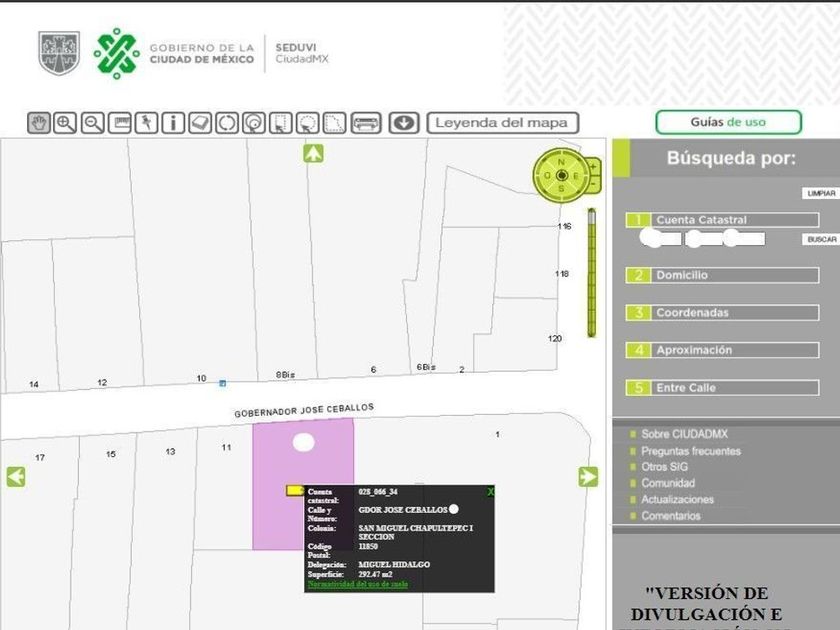The width and height of the screenshot is (840, 630).
Task: Open Leyenda del mapa
Action: pyautogui.click(x=502, y=123)
